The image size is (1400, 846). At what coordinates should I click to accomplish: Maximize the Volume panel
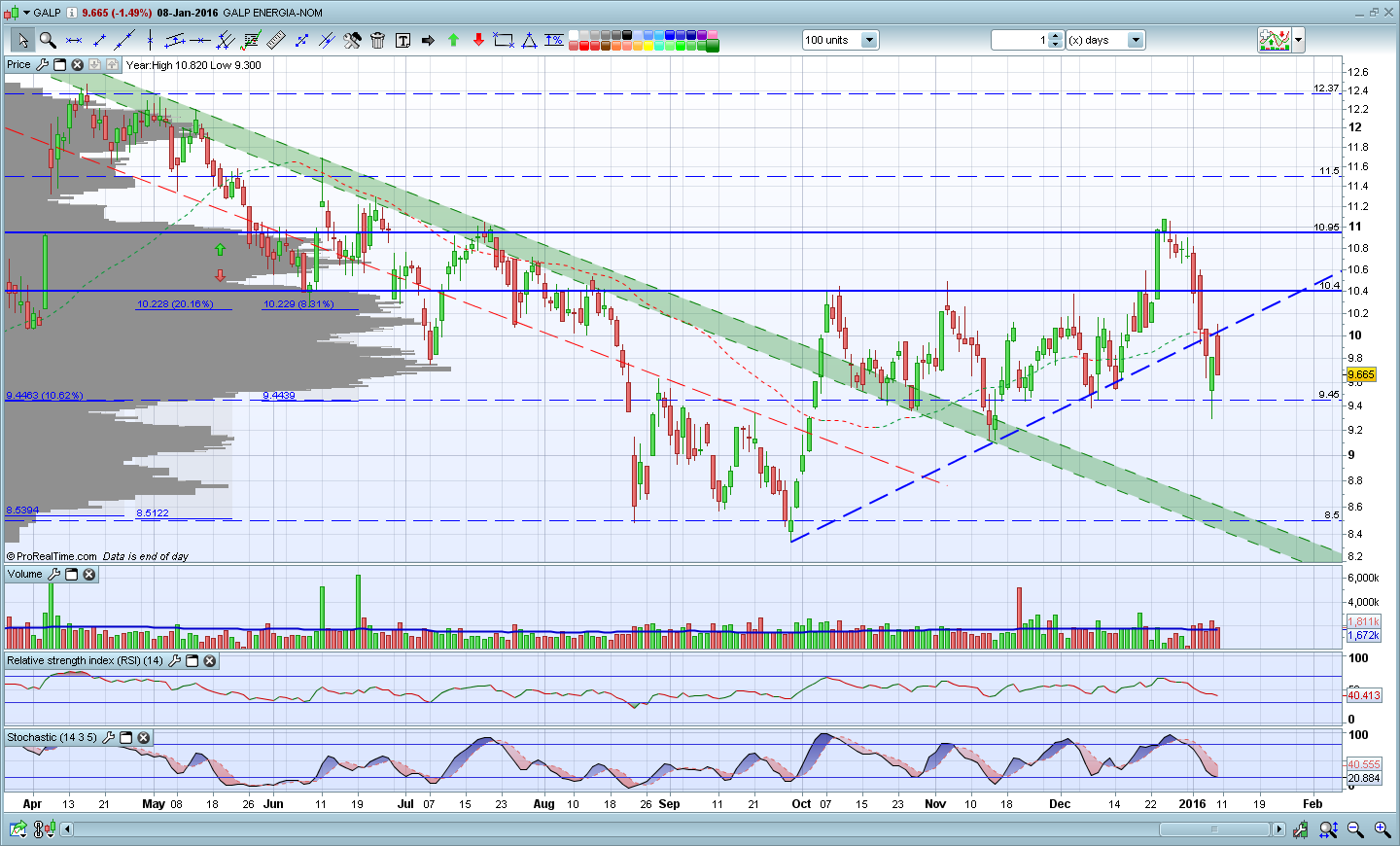71,575
